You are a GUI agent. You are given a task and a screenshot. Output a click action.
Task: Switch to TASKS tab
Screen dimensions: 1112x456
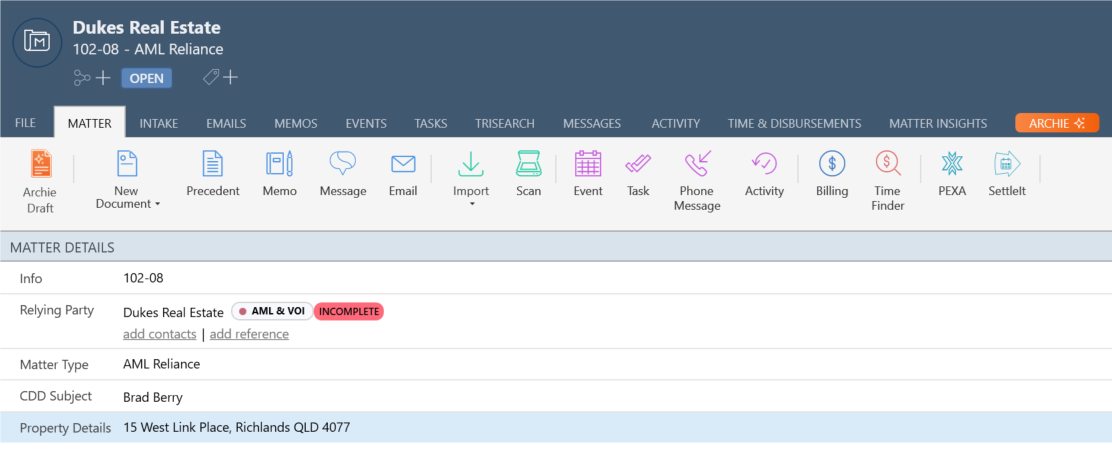click(431, 123)
